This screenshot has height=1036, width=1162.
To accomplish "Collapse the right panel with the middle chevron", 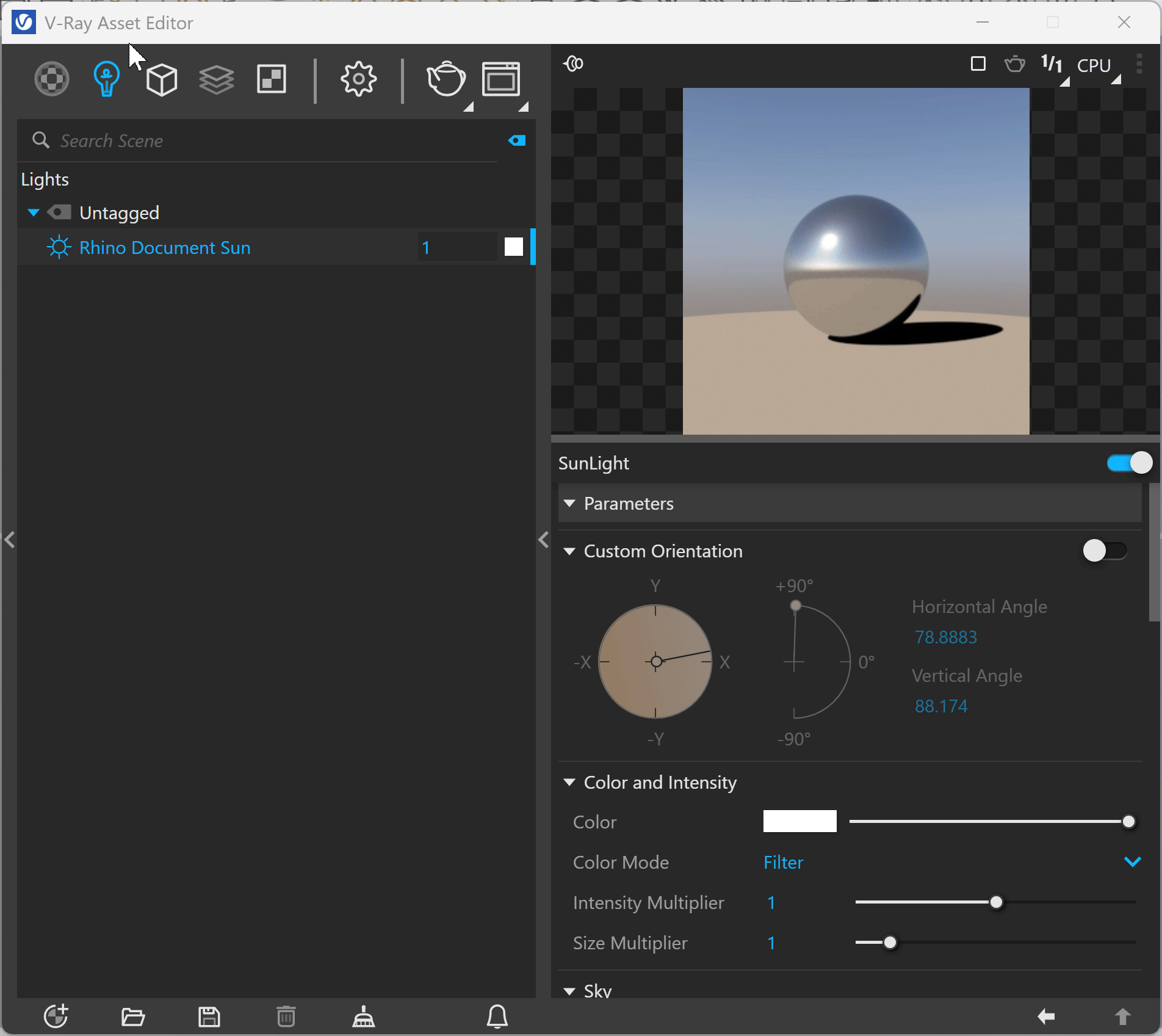I will click(544, 540).
